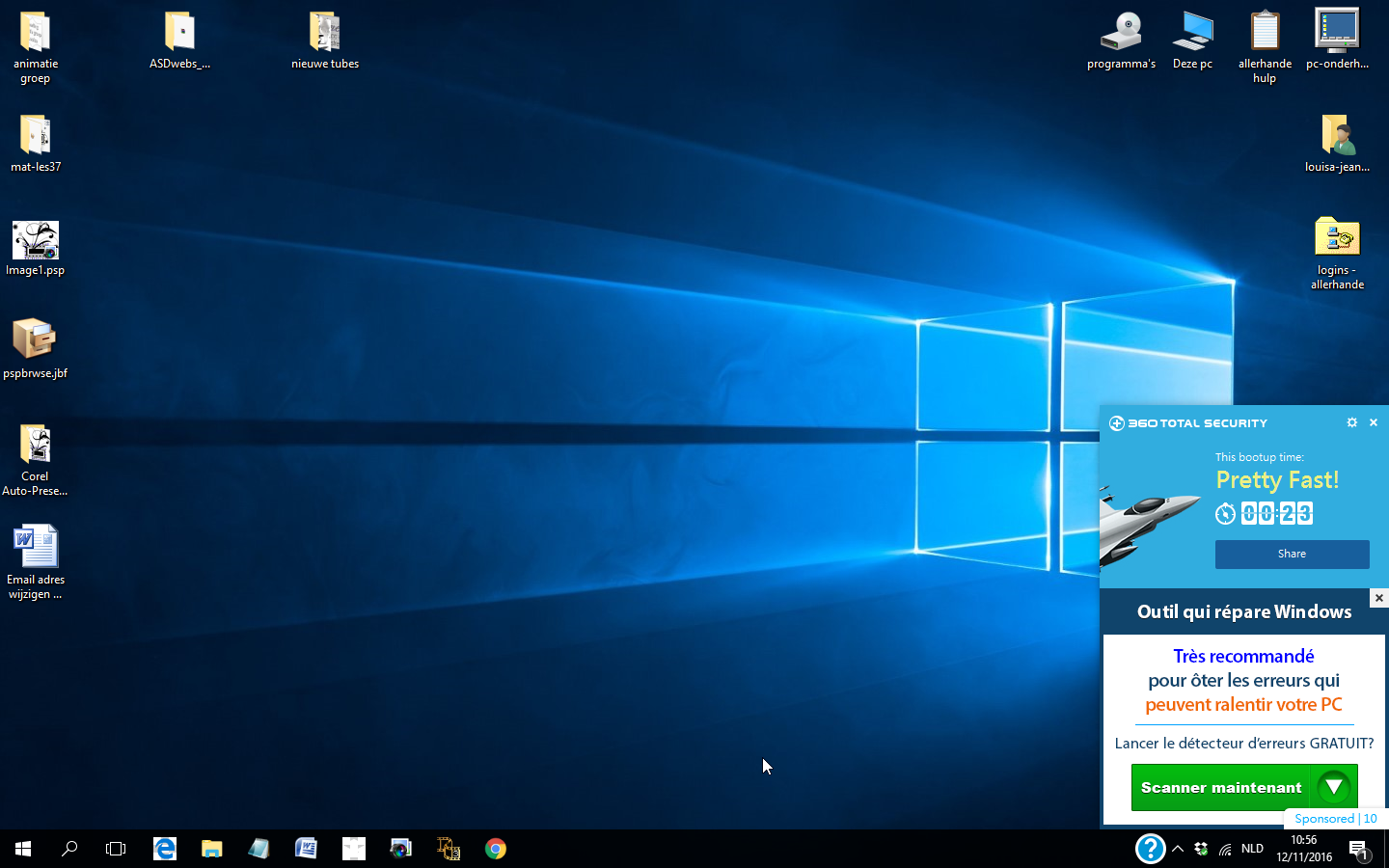Screen dimensions: 1389x868
Task: Click the Share button in bootup popup
Action: [1292, 554]
